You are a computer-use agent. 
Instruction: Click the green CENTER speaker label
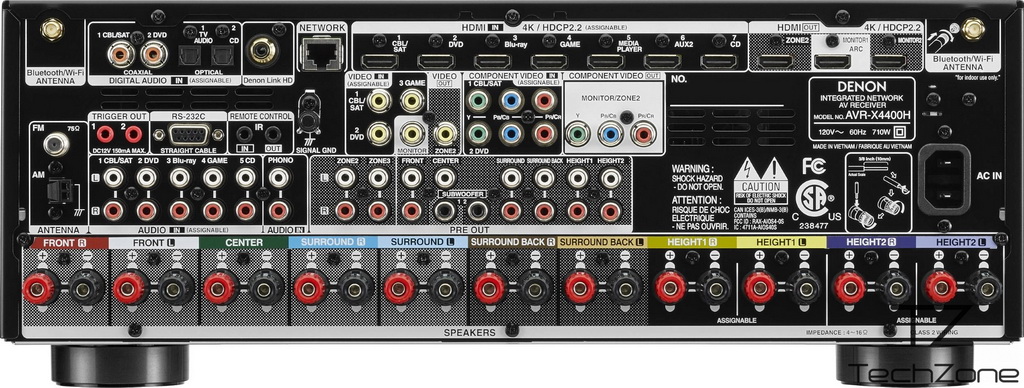click(x=243, y=242)
